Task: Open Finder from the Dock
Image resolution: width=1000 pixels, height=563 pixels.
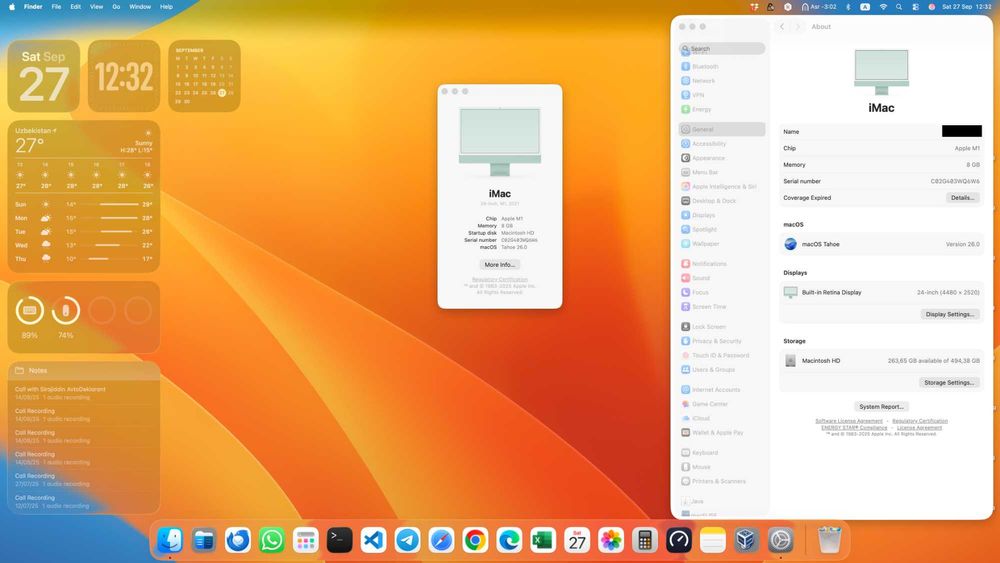Action: tap(170, 541)
